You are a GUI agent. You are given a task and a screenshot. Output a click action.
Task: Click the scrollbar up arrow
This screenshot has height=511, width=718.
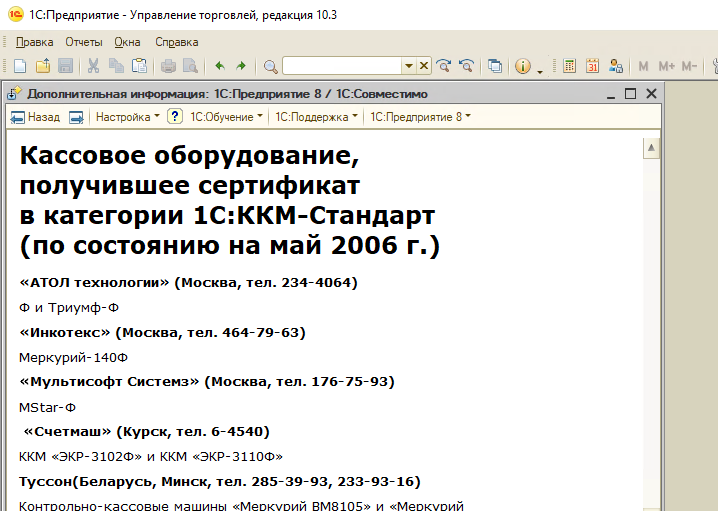tap(651, 148)
